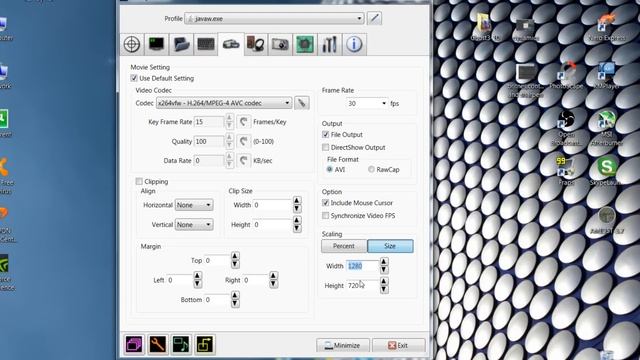Open the x264vfw Codec dropdown
Viewport: 640px width, 360px height.
coord(224,103)
